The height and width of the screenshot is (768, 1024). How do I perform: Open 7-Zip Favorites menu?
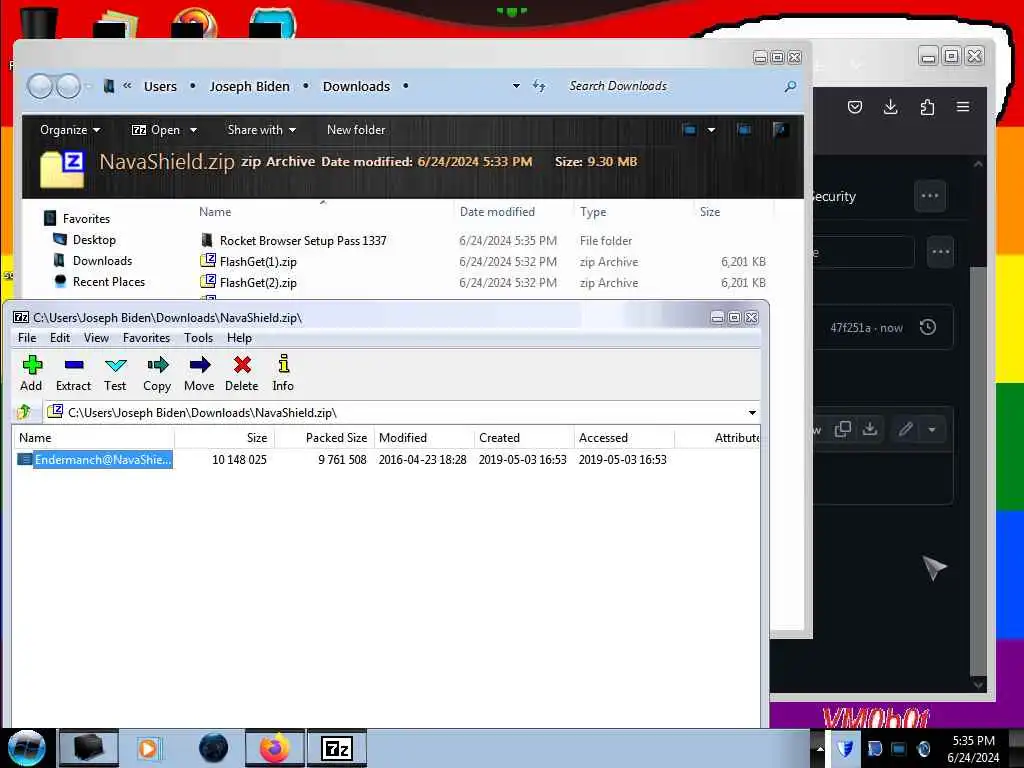146,338
